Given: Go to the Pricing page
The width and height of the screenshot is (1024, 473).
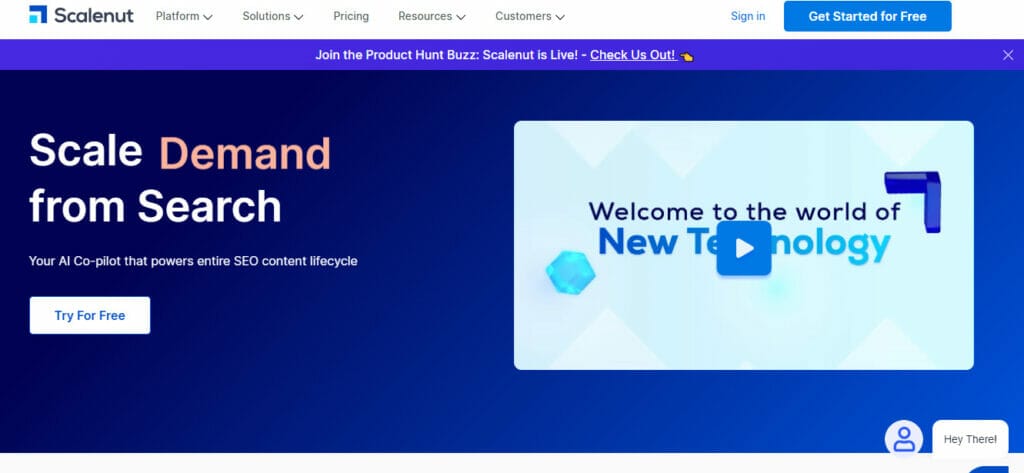Looking at the screenshot, I should tap(351, 16).
